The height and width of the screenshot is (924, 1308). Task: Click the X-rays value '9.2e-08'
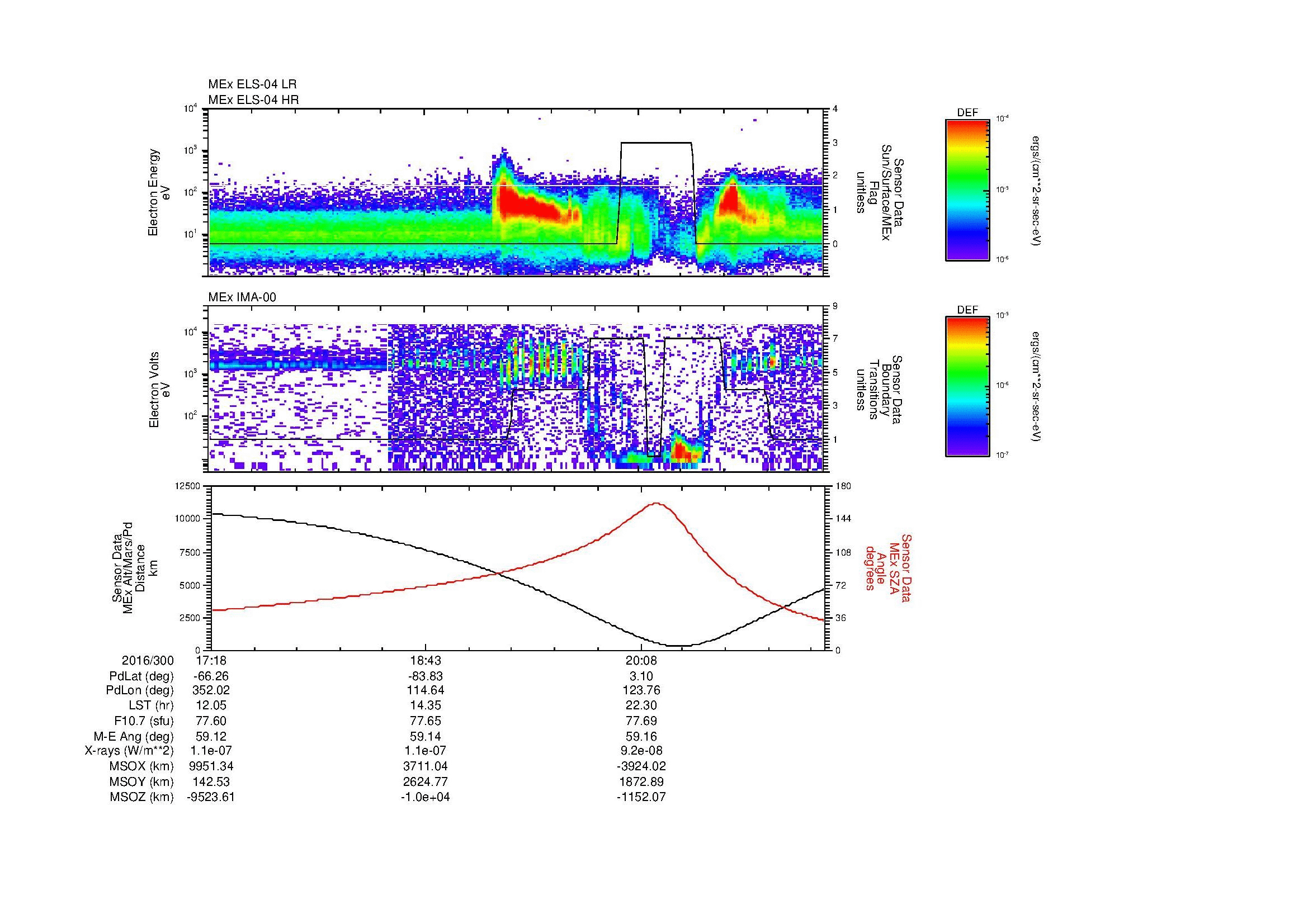click(641, 751)
